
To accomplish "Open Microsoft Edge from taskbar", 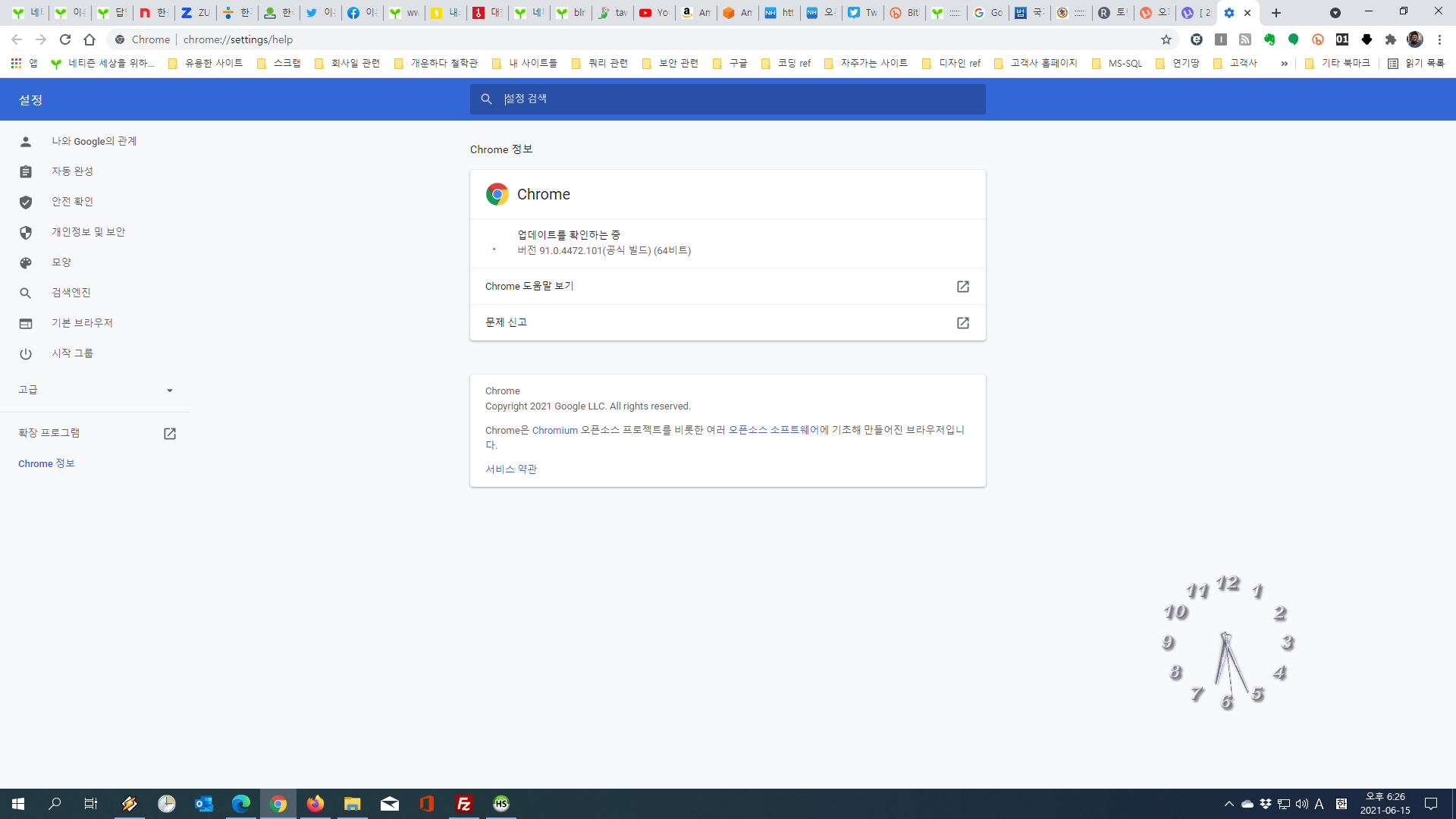I will pyautogui.click(x=241, y=804).
